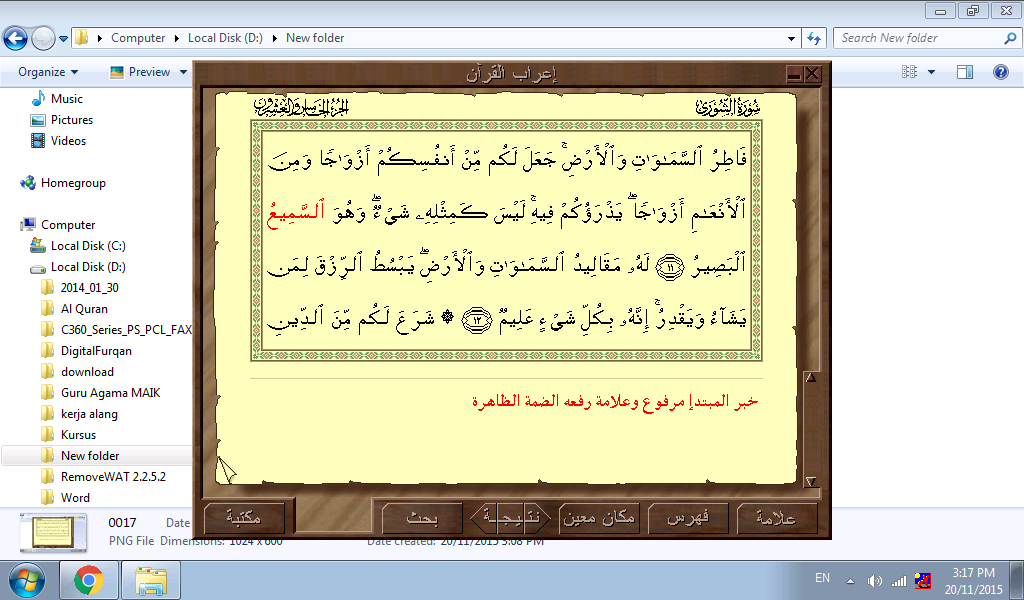1024x600 pixels.
Task: Select the highlighted red word السميع
Action: (296, 211)
